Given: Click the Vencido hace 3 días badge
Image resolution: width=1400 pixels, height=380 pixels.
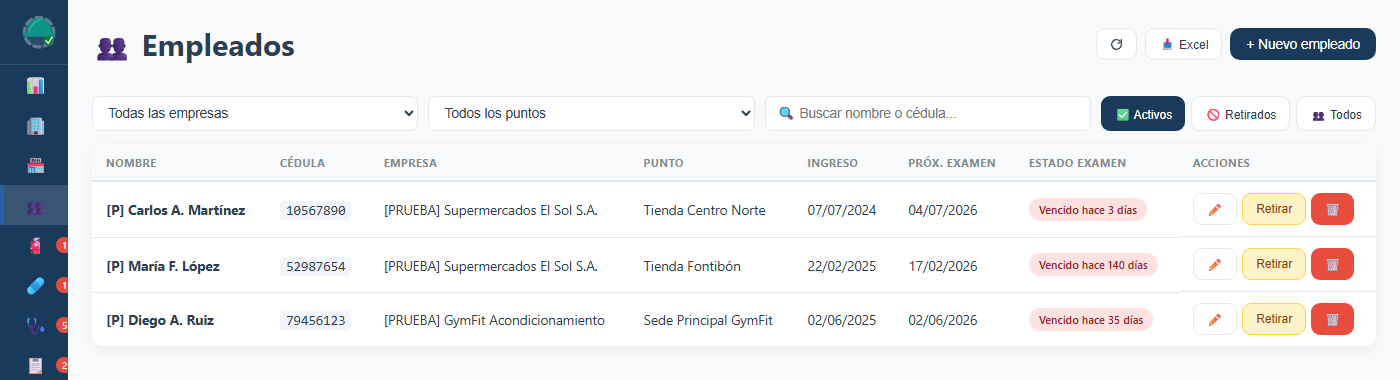Looking at the screenshot, I should pos(1088,210).
